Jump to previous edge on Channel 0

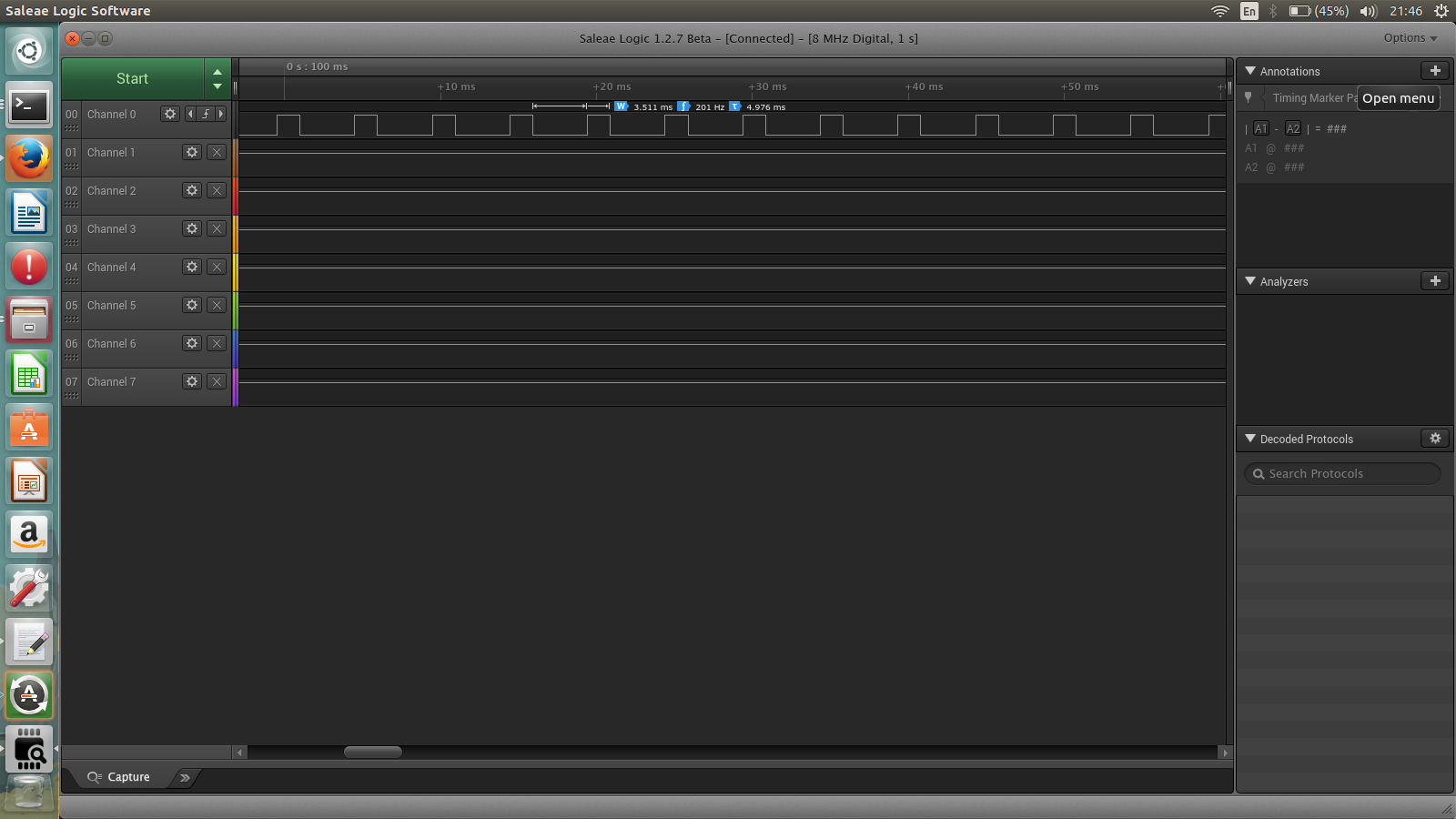190,114
